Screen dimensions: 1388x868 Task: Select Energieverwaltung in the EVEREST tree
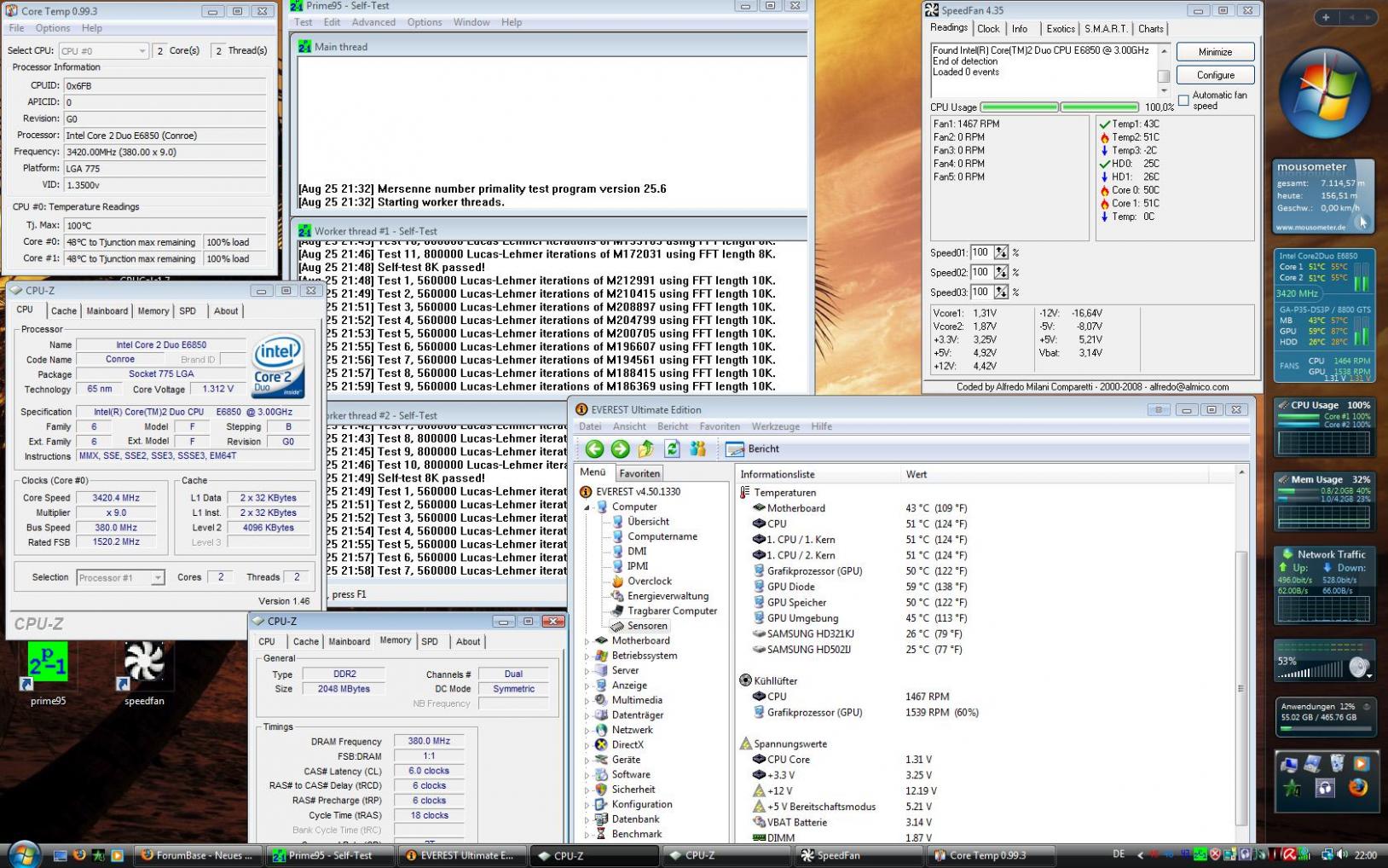(x=660, y=596)
